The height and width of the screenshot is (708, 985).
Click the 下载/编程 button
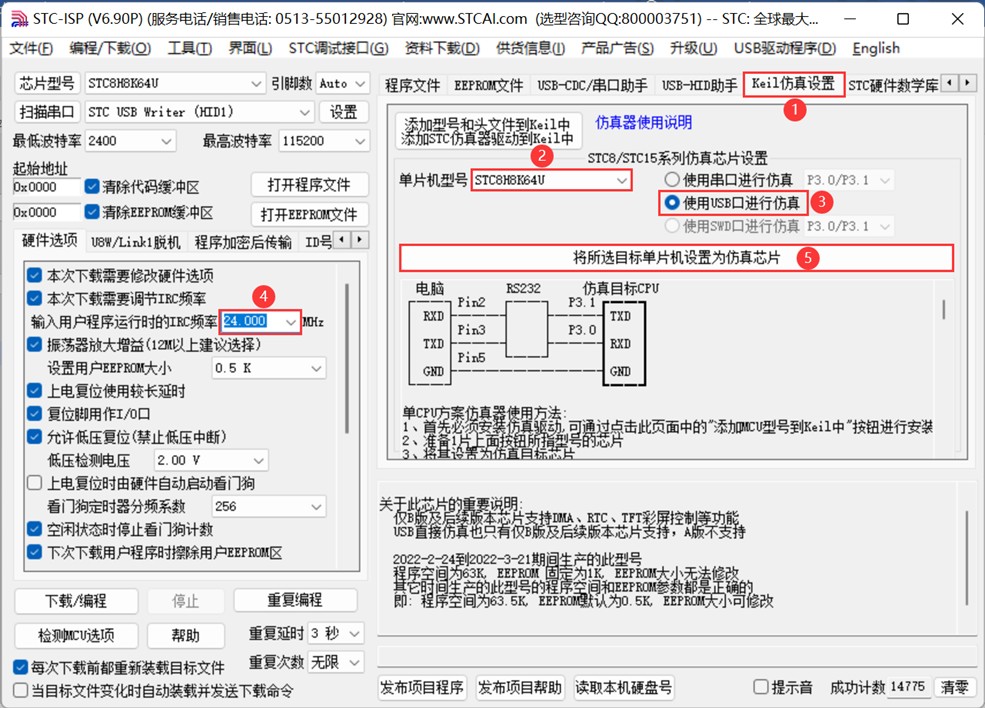pos(76,601)
